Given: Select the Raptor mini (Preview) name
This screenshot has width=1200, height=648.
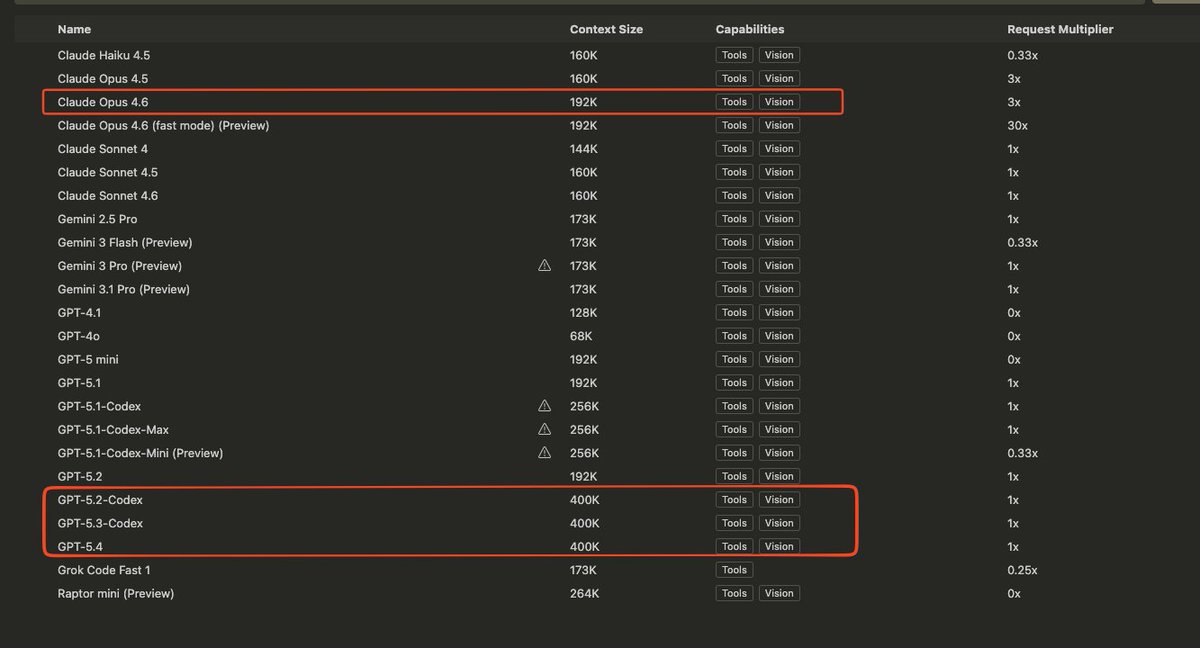Looking at the screenshot, I should pyautogui.click(x=116, y=593).
